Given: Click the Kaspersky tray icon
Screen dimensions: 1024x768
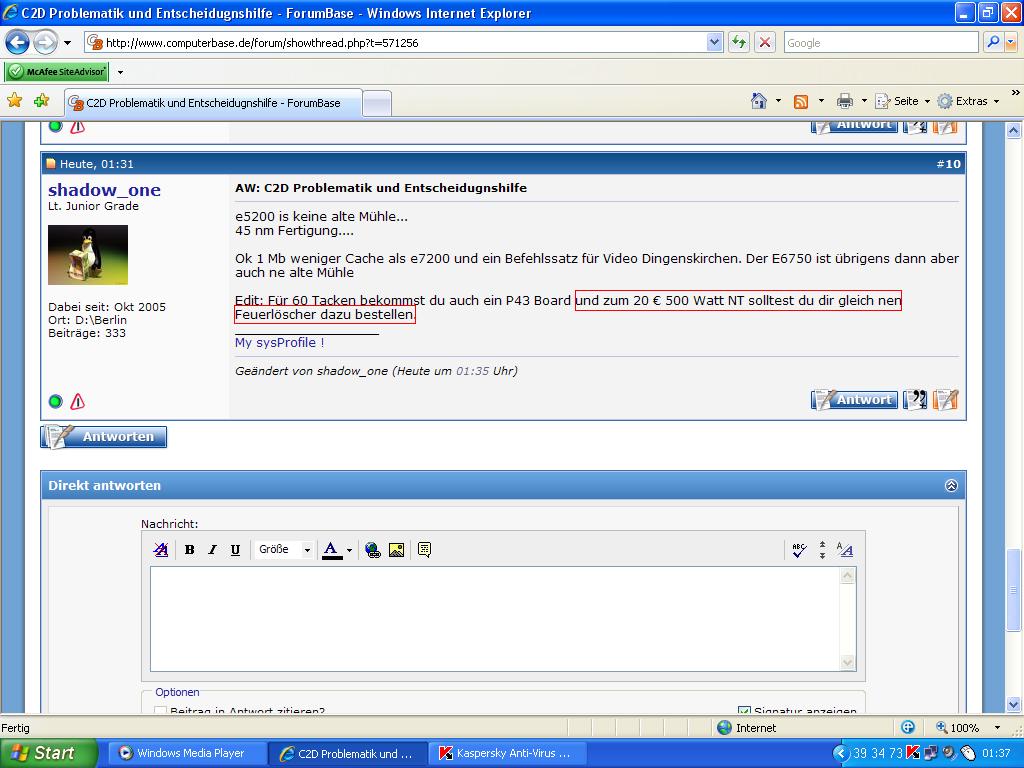Looking at the screenshot, I should pyautogui.click(x=913, y=753).
